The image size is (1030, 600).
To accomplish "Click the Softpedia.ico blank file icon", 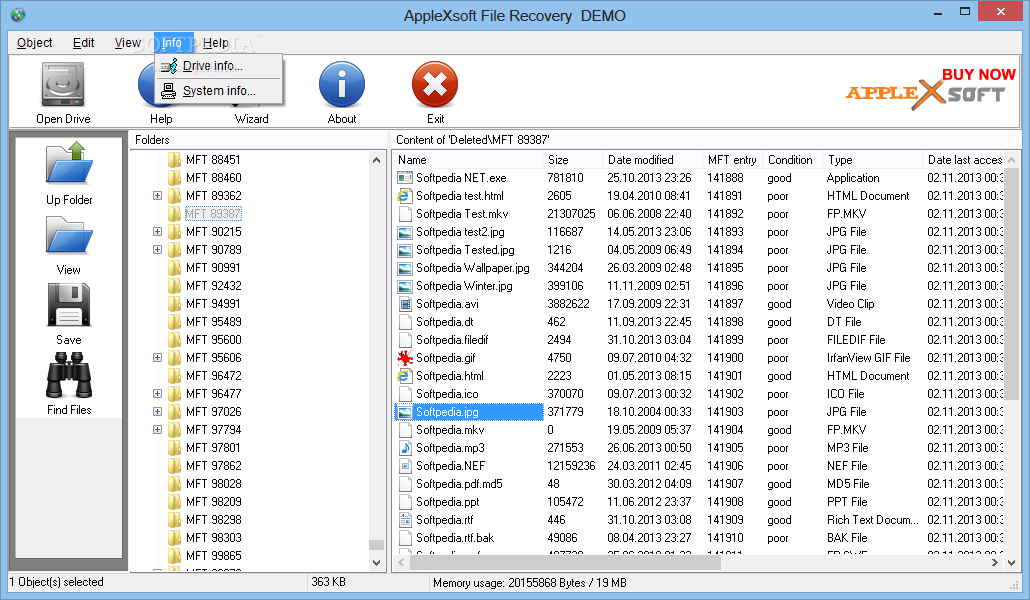I will click(x=405, y=394).
